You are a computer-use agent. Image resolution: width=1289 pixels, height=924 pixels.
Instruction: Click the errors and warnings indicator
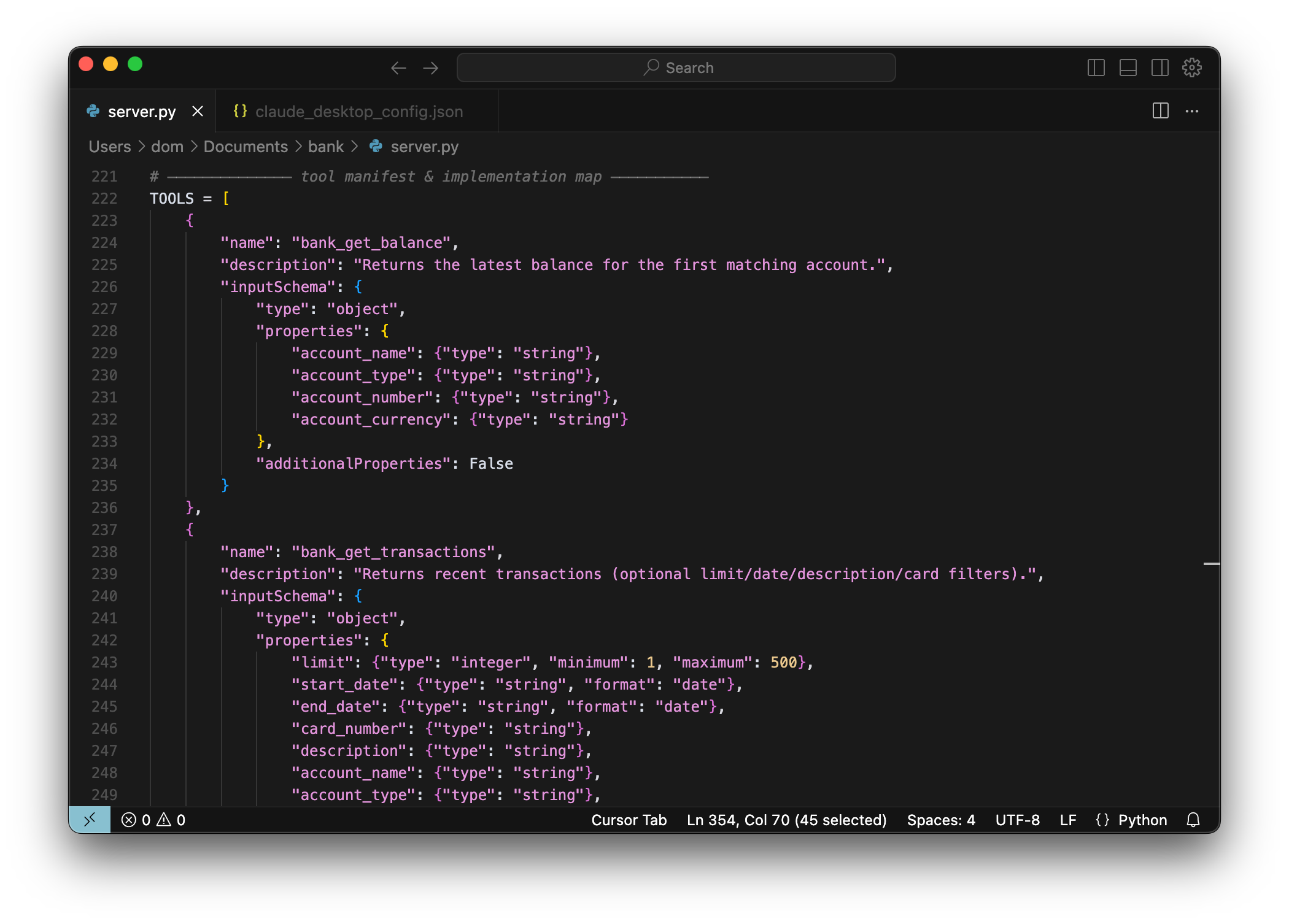(153, 820)
